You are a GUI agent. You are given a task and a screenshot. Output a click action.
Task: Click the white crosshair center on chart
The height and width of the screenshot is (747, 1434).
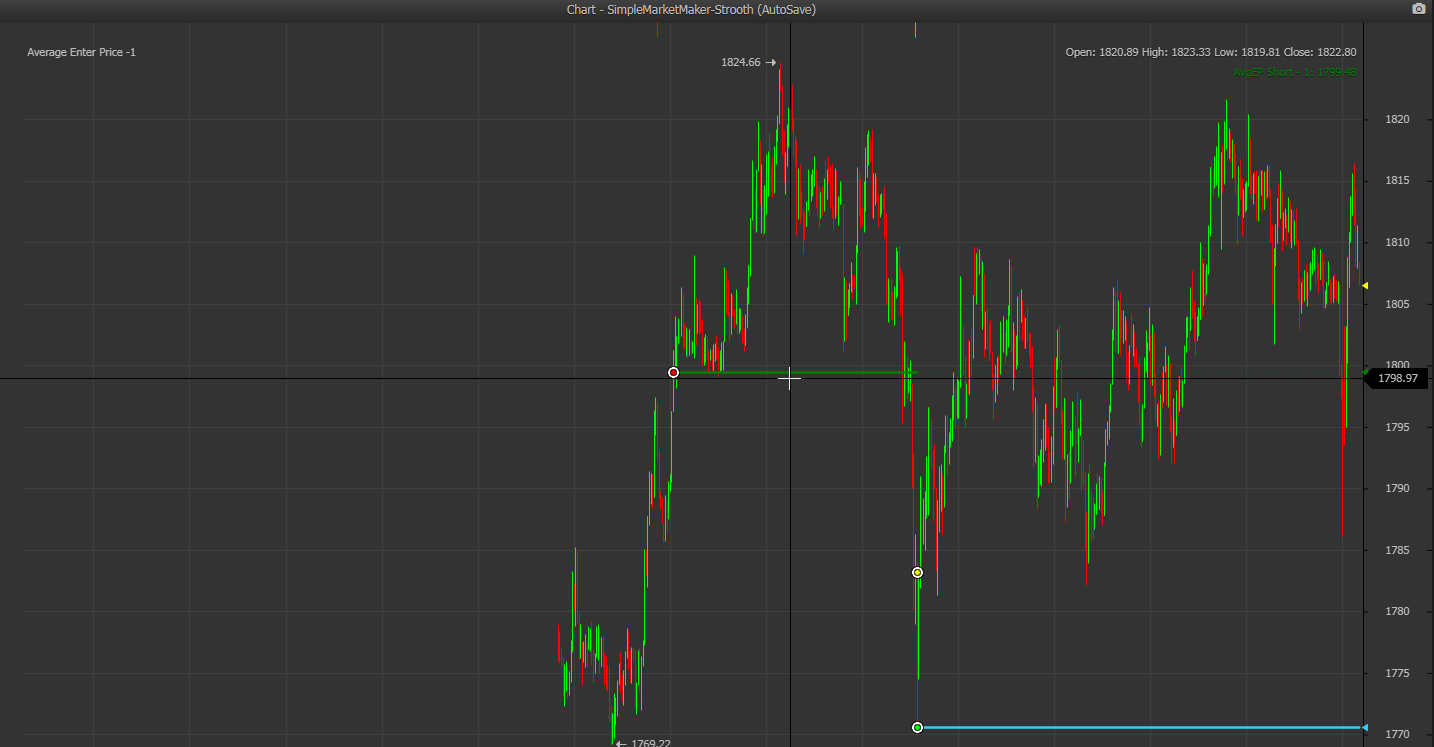[790, 379]
